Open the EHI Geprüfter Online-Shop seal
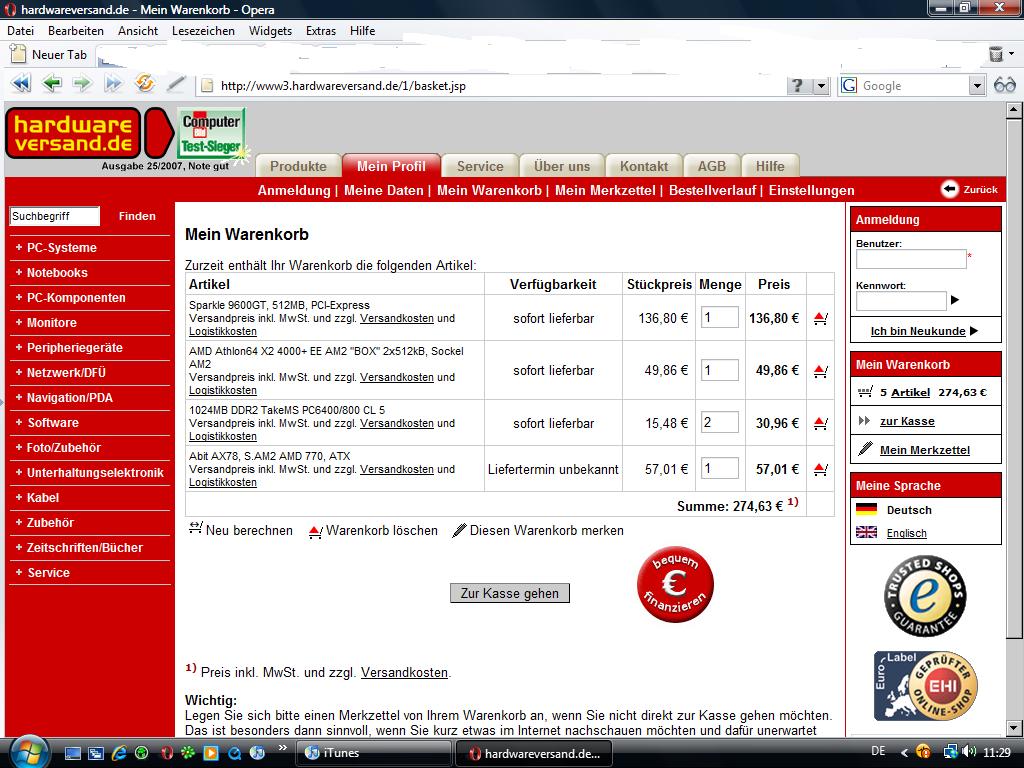This screenshot has height=768, width=1024. pos(925,686)
